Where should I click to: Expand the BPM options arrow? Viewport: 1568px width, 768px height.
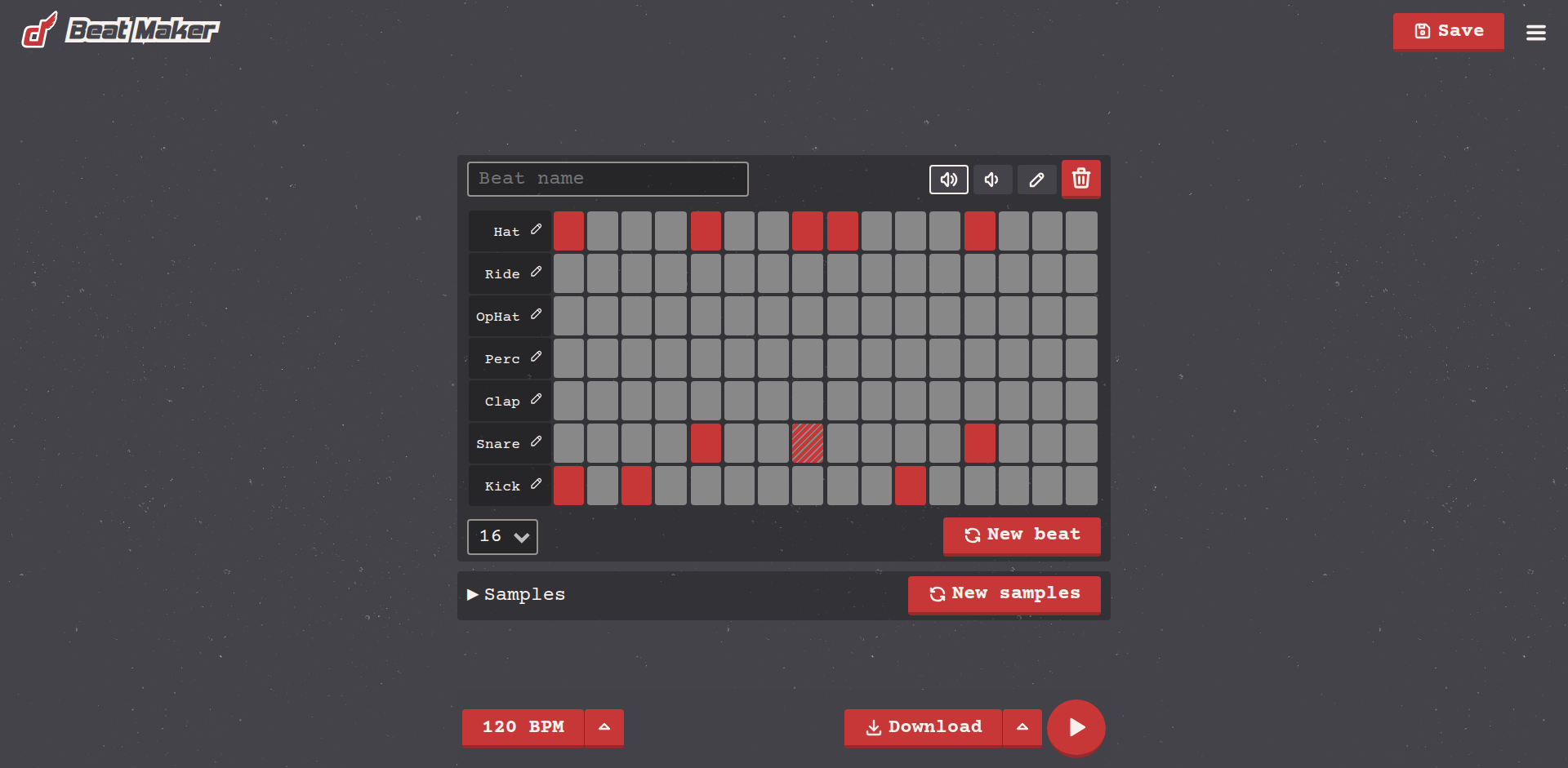click(x=604, y=727)
